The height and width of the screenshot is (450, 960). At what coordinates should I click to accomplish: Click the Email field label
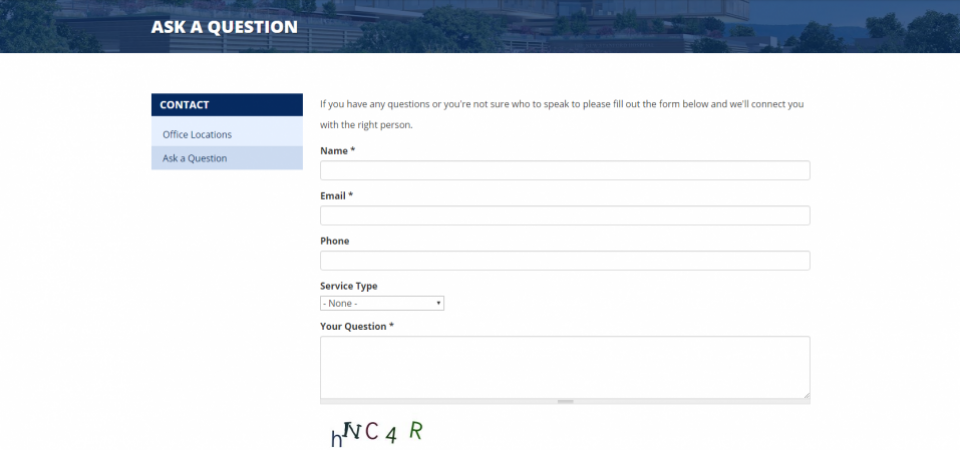(x=336, y=196)
